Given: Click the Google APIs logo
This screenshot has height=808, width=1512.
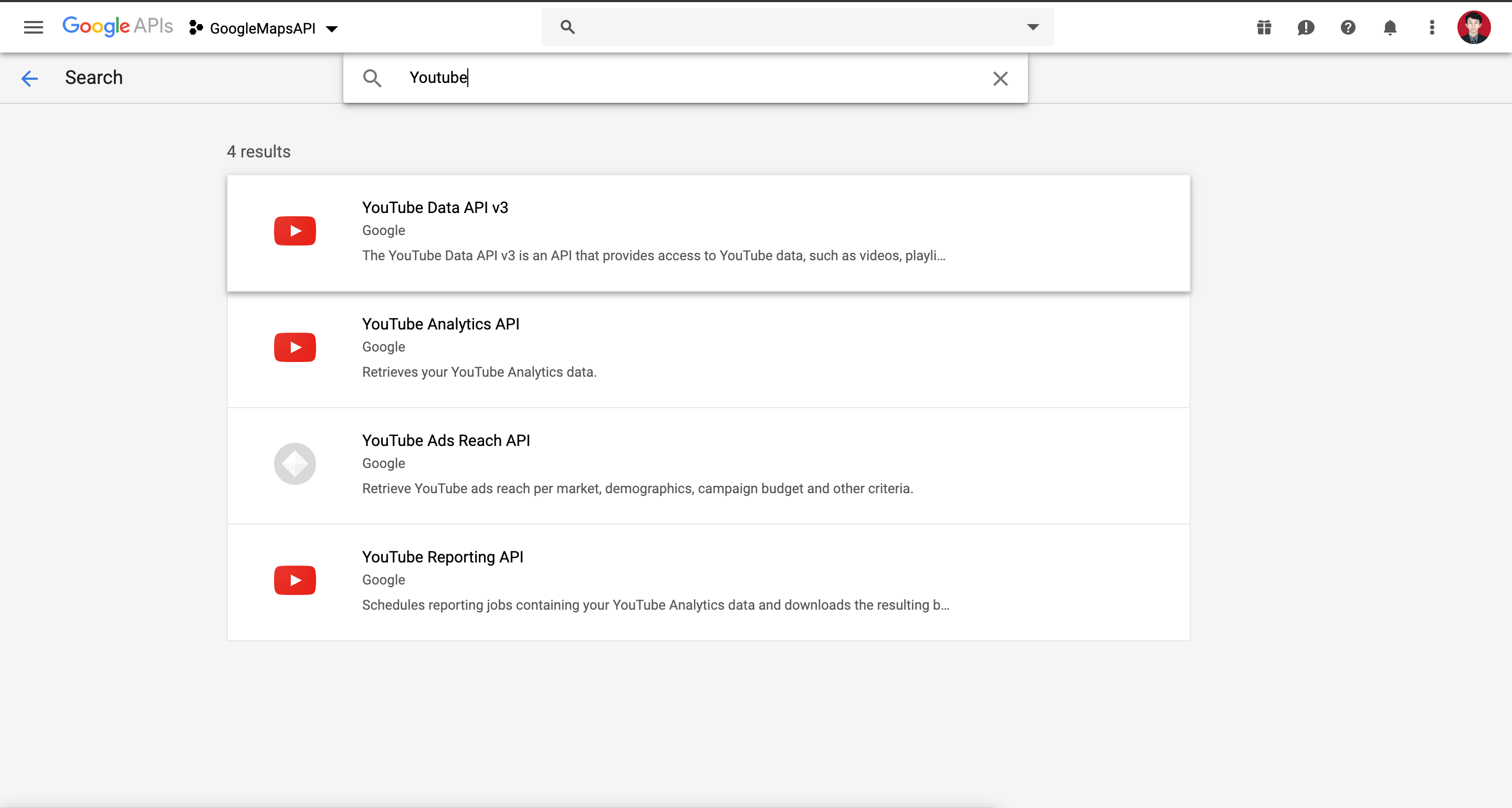Looking at the screenshot, I should pyautogui.click(x=118, y=26).
